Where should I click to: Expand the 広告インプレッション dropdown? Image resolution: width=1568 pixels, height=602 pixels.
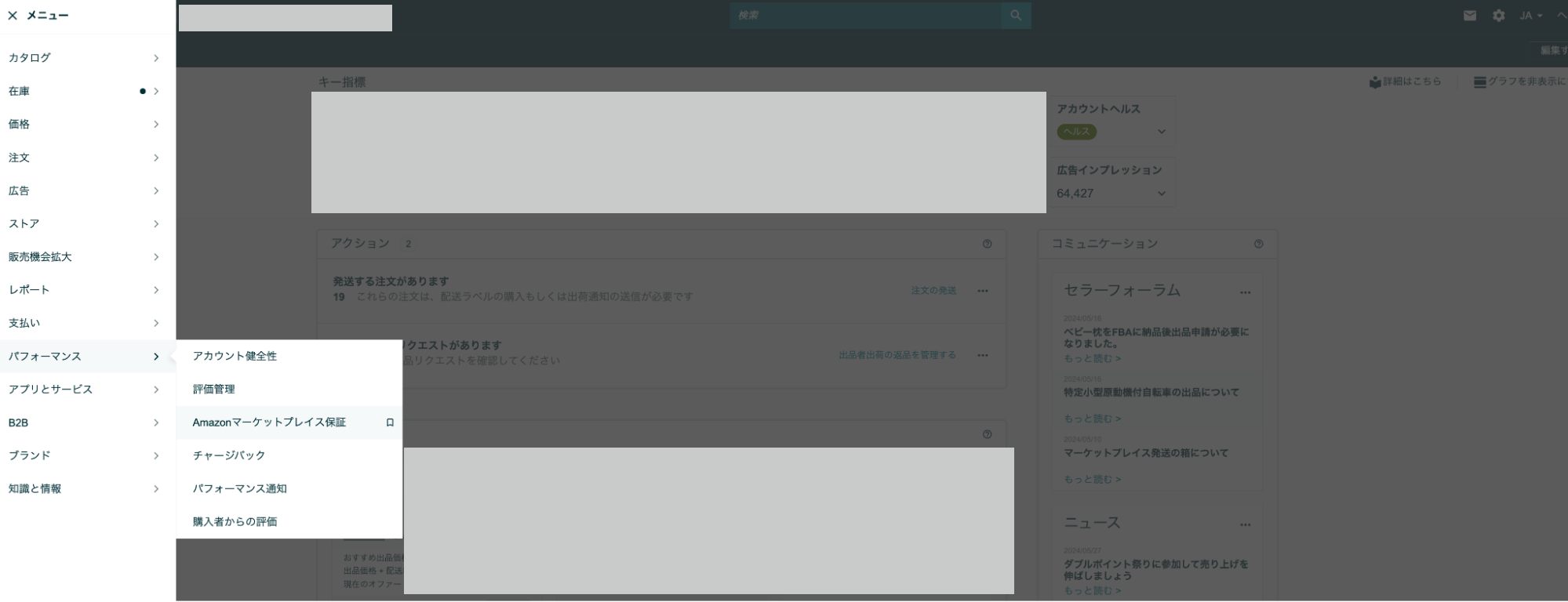coord(1161,194)
